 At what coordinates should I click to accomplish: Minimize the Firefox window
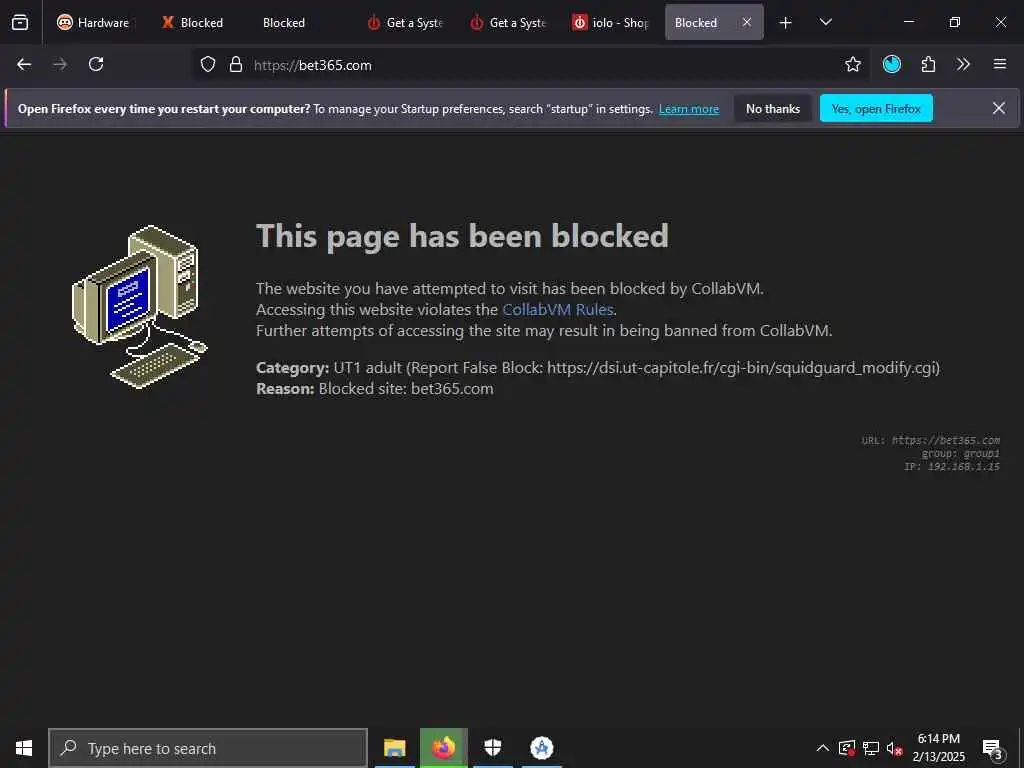click(908, 22)
